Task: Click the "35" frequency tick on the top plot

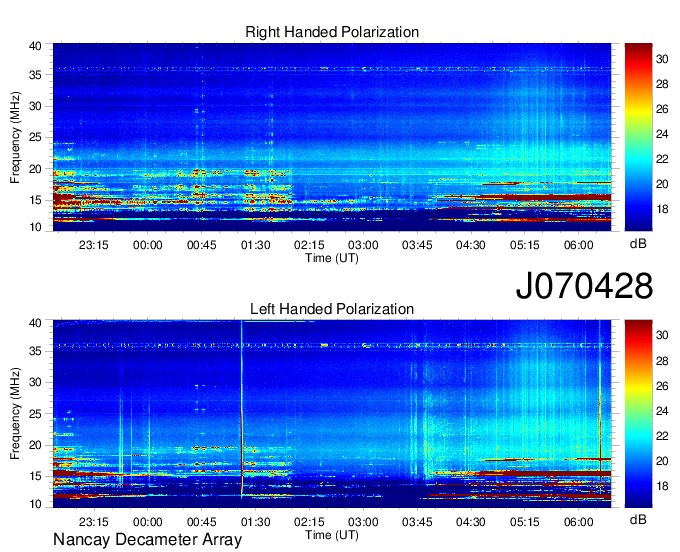Action: [35, 75]
